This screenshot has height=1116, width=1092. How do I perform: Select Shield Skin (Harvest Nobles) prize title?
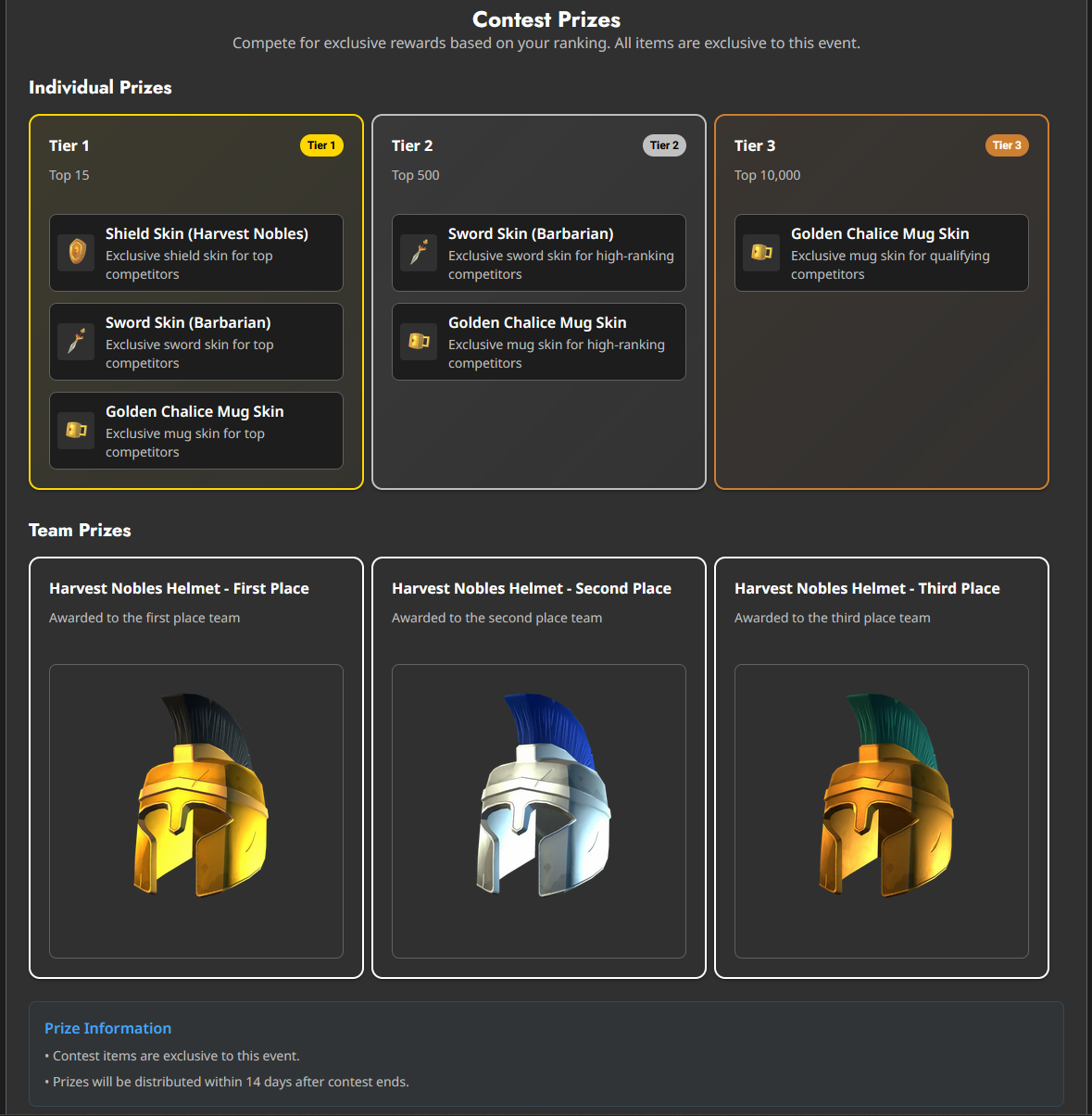207,234
